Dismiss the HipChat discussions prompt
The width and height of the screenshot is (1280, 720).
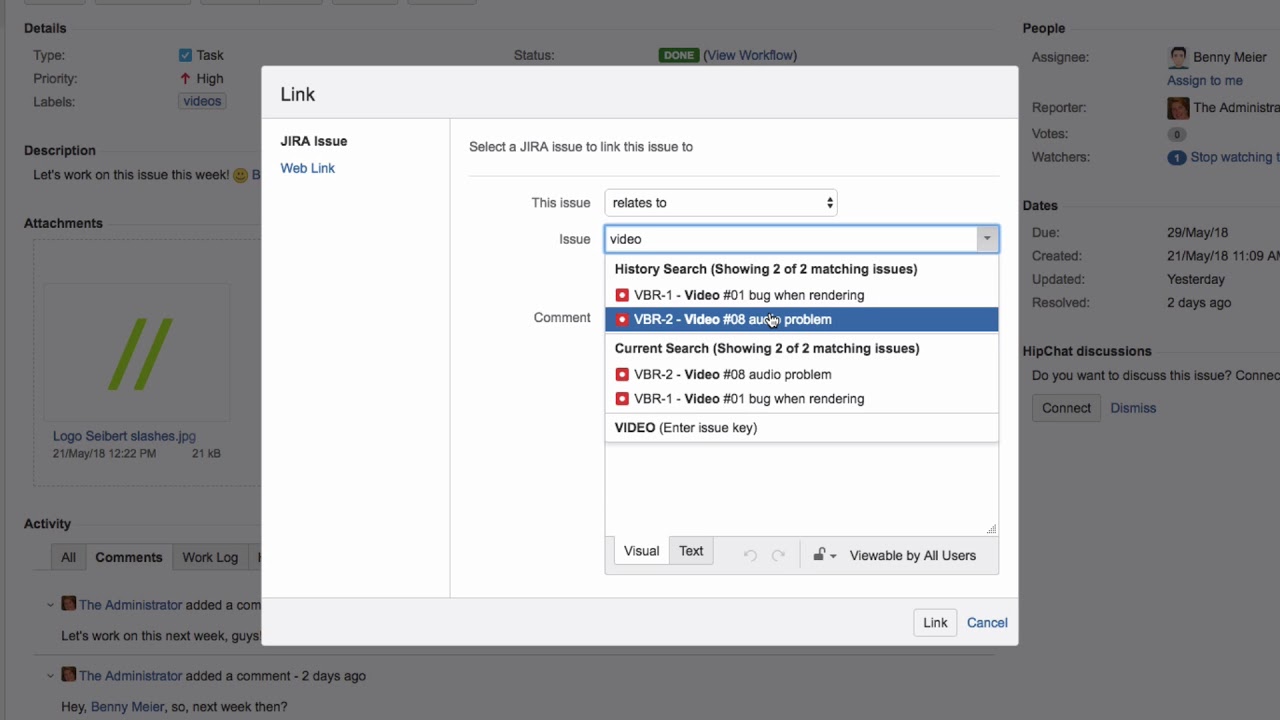tap(1133, 408)
